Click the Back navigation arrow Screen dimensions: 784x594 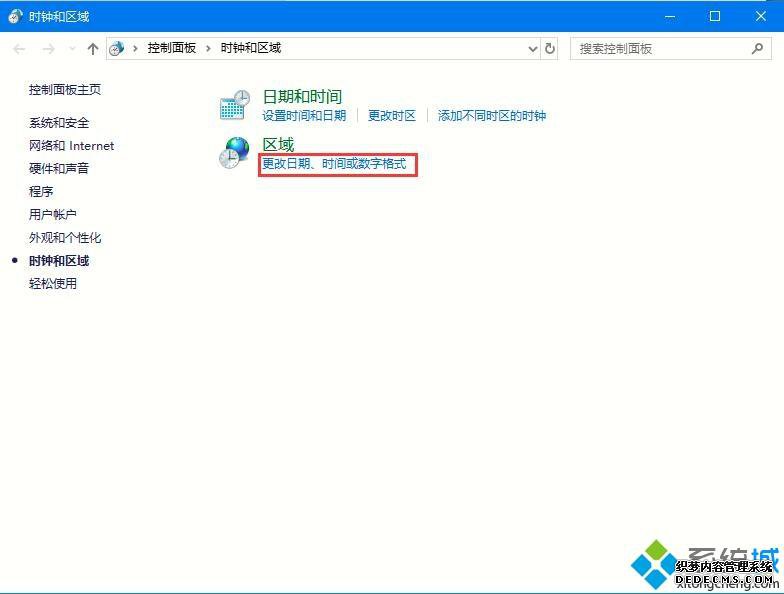pyautogui.click(x=20, y=48)
